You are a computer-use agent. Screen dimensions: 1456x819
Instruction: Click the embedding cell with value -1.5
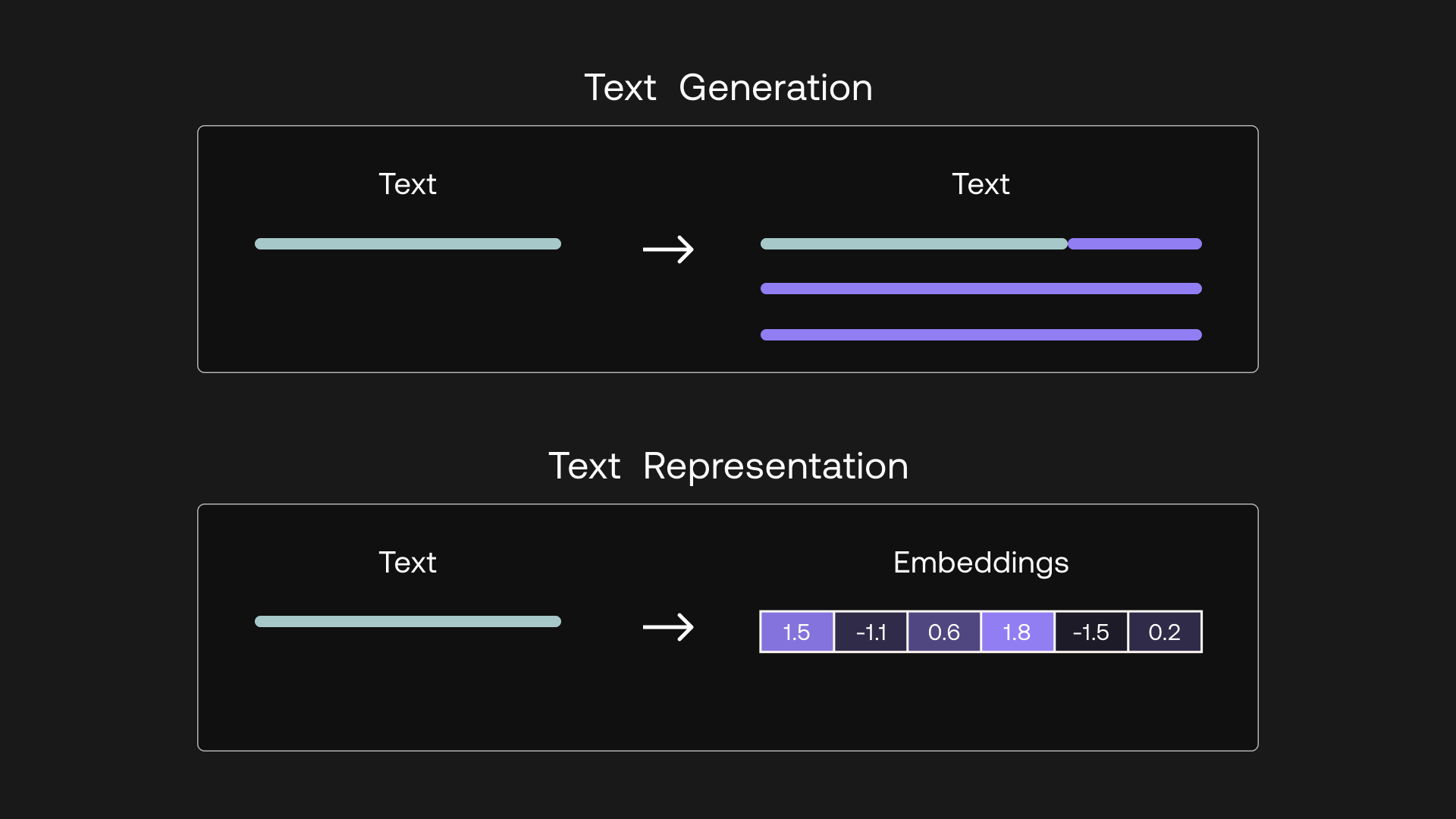click(1090, 632)
